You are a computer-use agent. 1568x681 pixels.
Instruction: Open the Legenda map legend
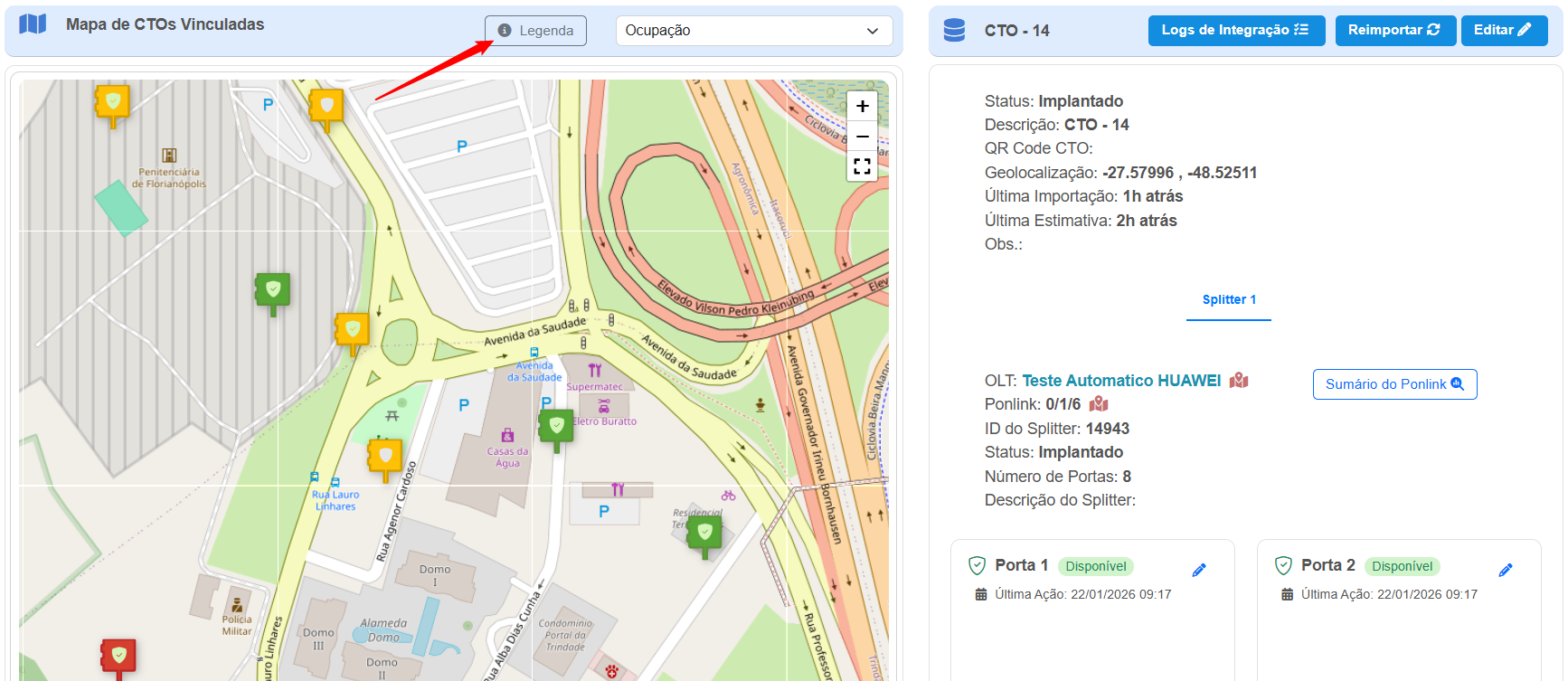pos(535,31)
